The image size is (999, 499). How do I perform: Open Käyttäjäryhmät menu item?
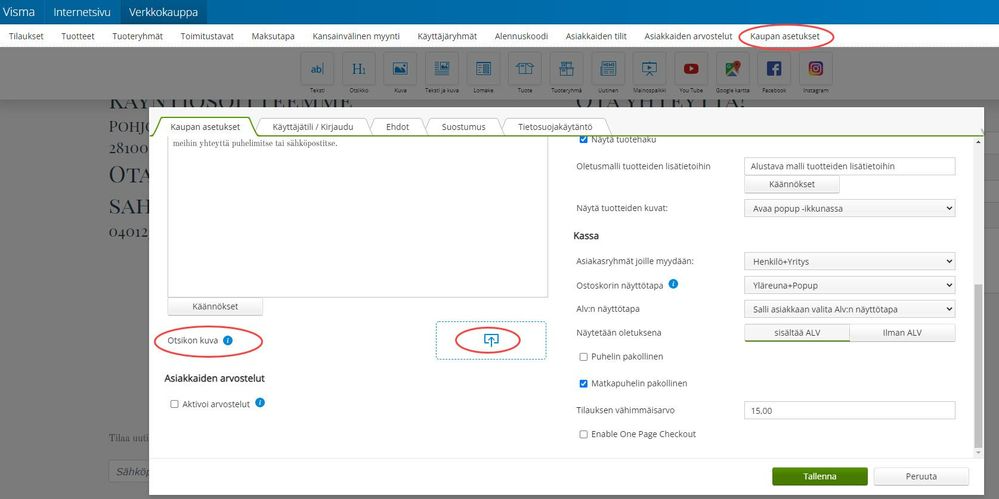(x=447, y=36)
